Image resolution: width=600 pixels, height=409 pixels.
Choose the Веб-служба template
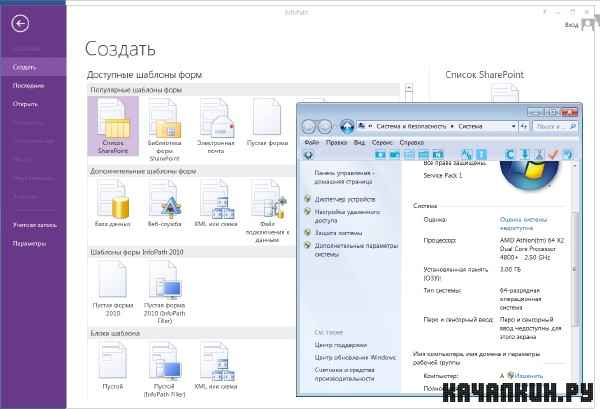(165, 204)
